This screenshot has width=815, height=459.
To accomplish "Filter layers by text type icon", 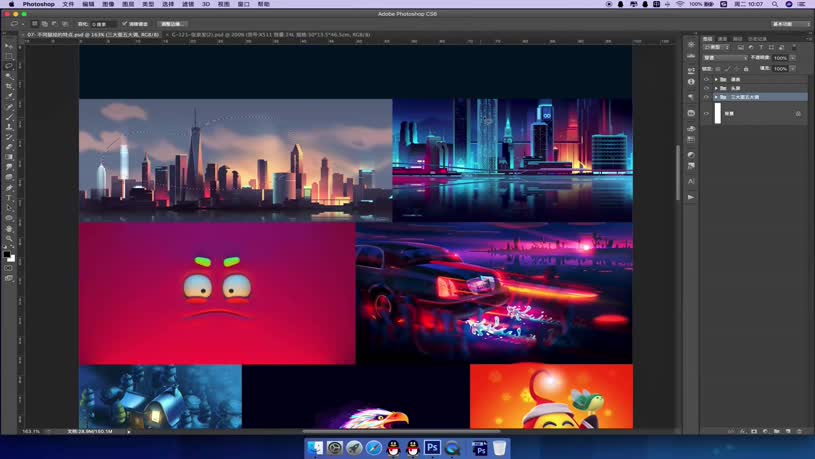I will click(x=761, y=47).
